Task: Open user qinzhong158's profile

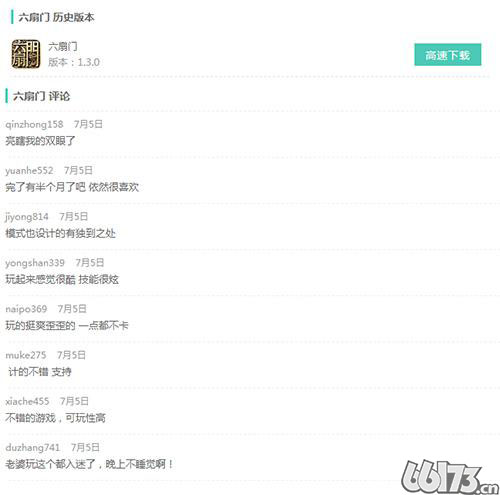Action: tap(34, 124)
